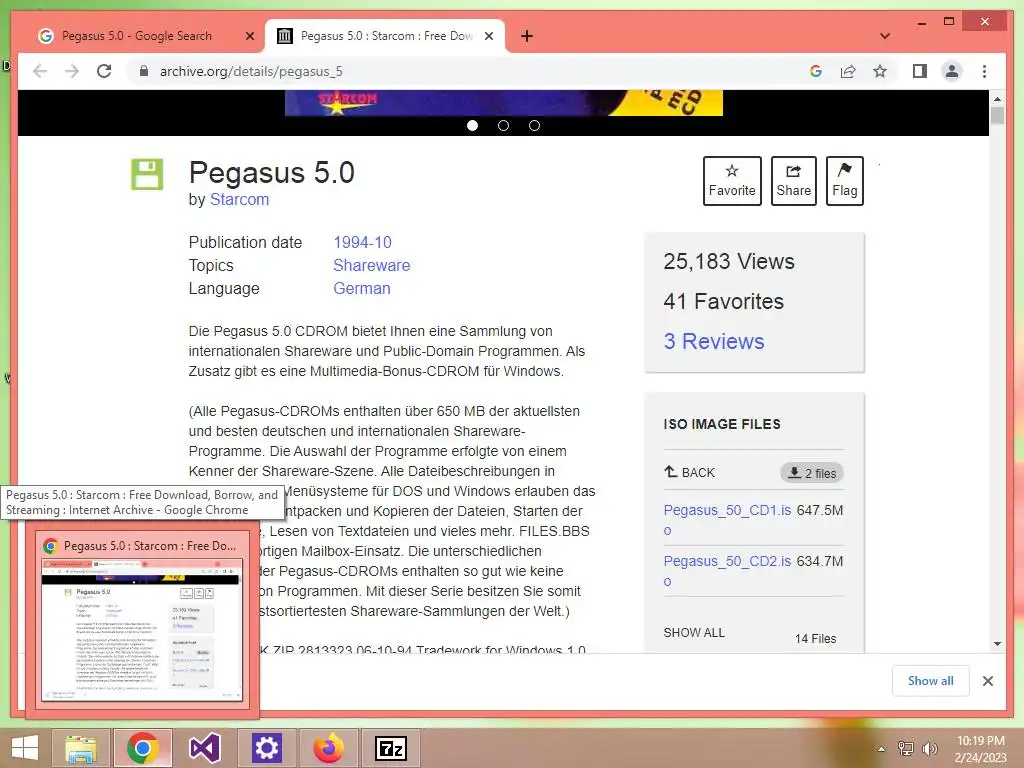This screenshot has width=1024, height=768.
Task: Select the third carousel dot
Action: tap(534, 125)
